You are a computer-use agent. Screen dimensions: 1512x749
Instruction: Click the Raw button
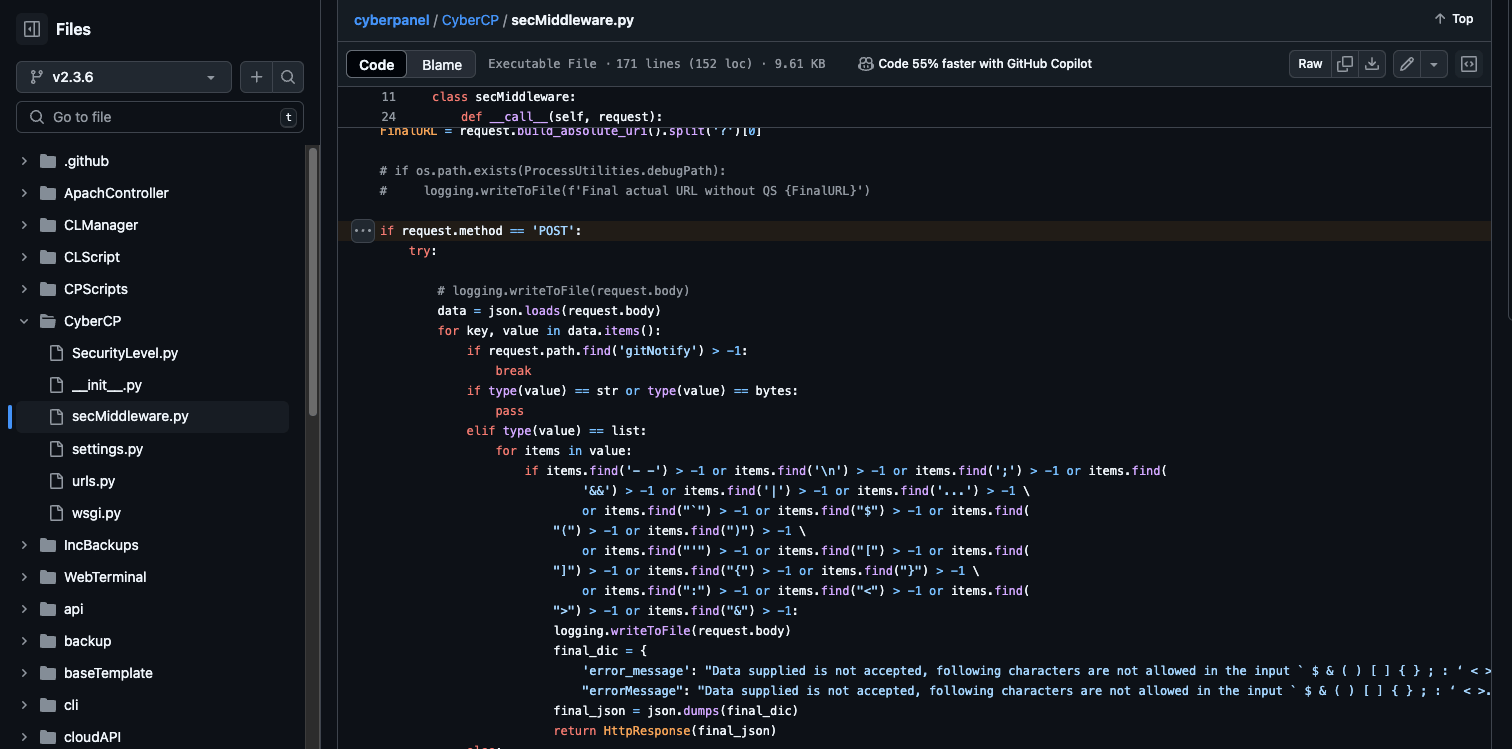[1310, 64]
